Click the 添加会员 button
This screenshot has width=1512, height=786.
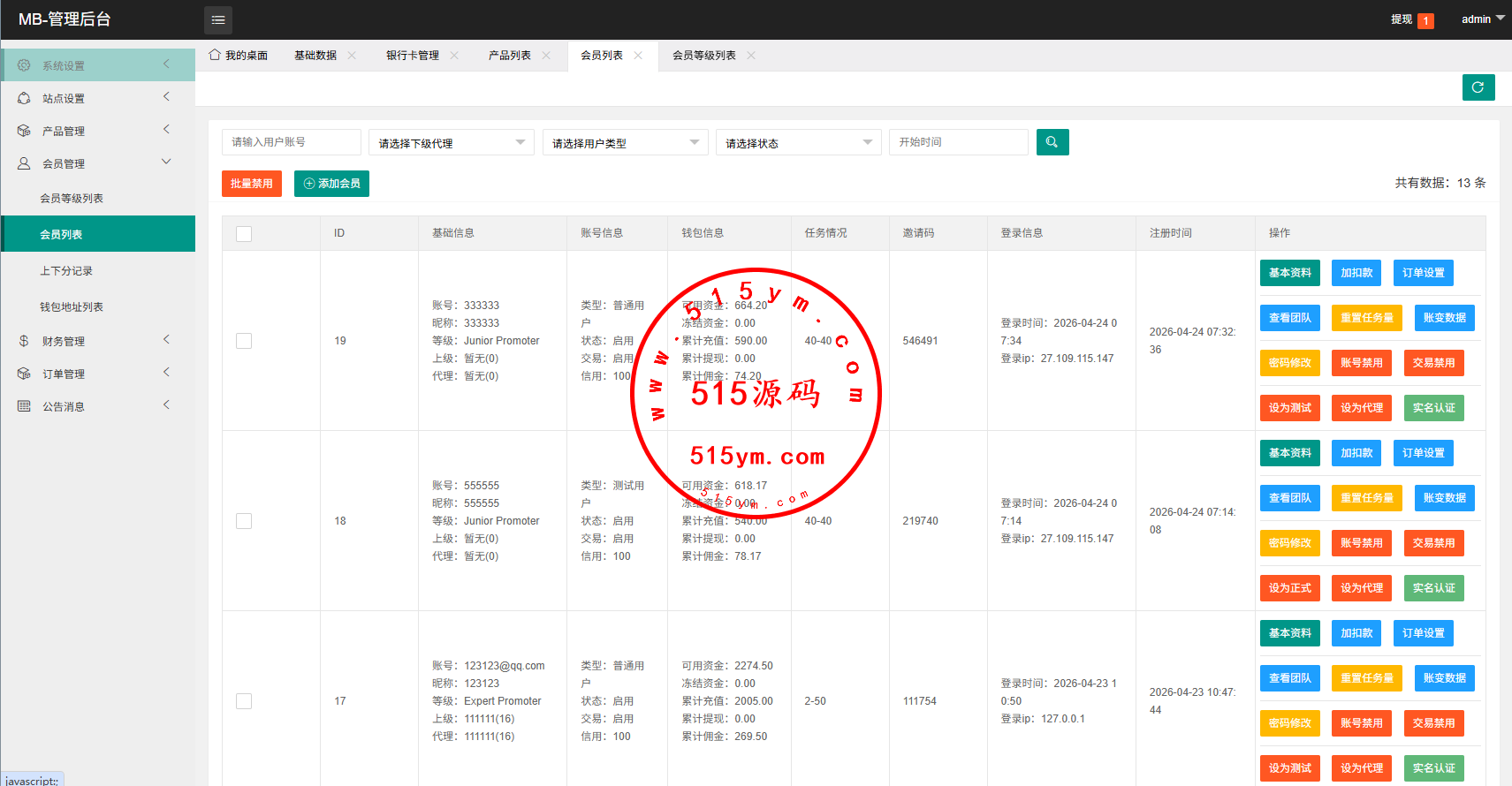pos(331,184)
